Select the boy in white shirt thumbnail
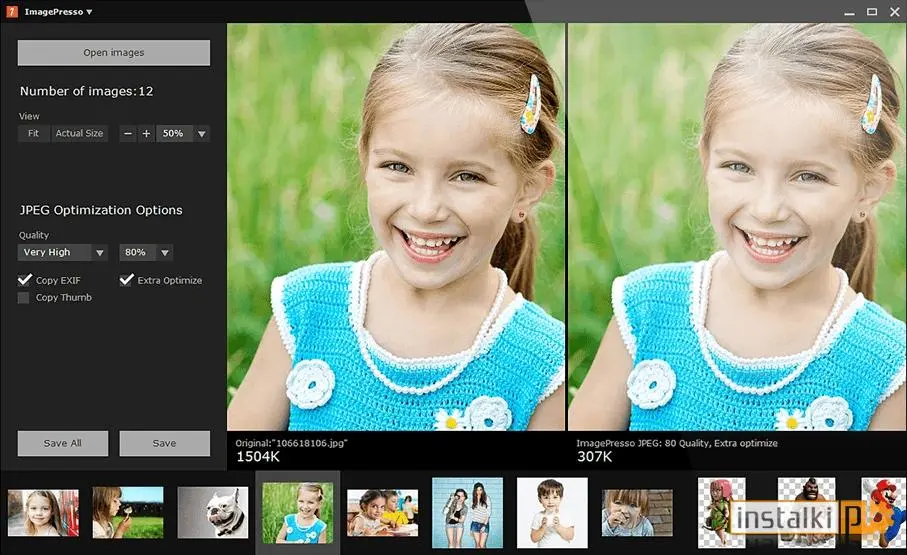This screenshot has width=907, height=555. tap(552, 513)
